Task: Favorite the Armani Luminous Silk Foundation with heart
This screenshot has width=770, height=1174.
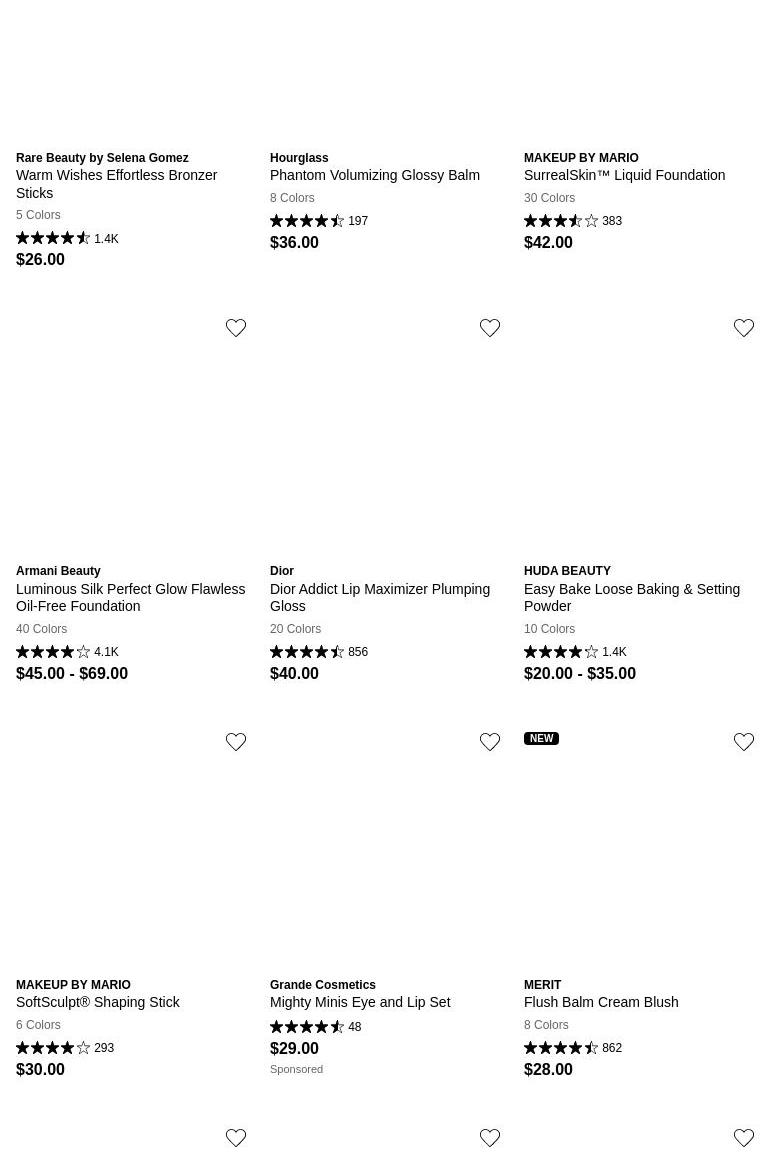Action: 236,328
